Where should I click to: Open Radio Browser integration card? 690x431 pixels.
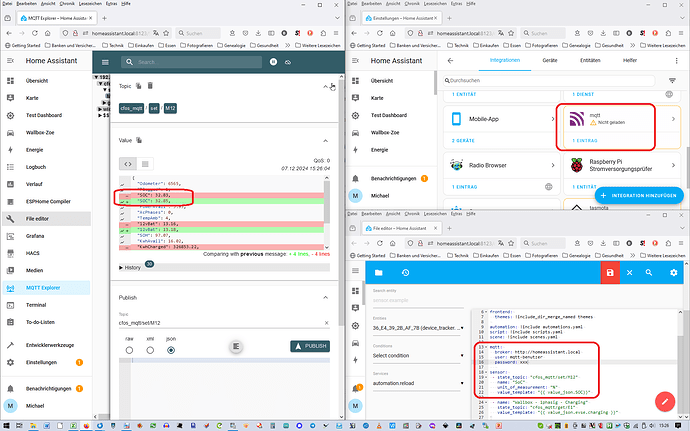(x=501, y=173)
